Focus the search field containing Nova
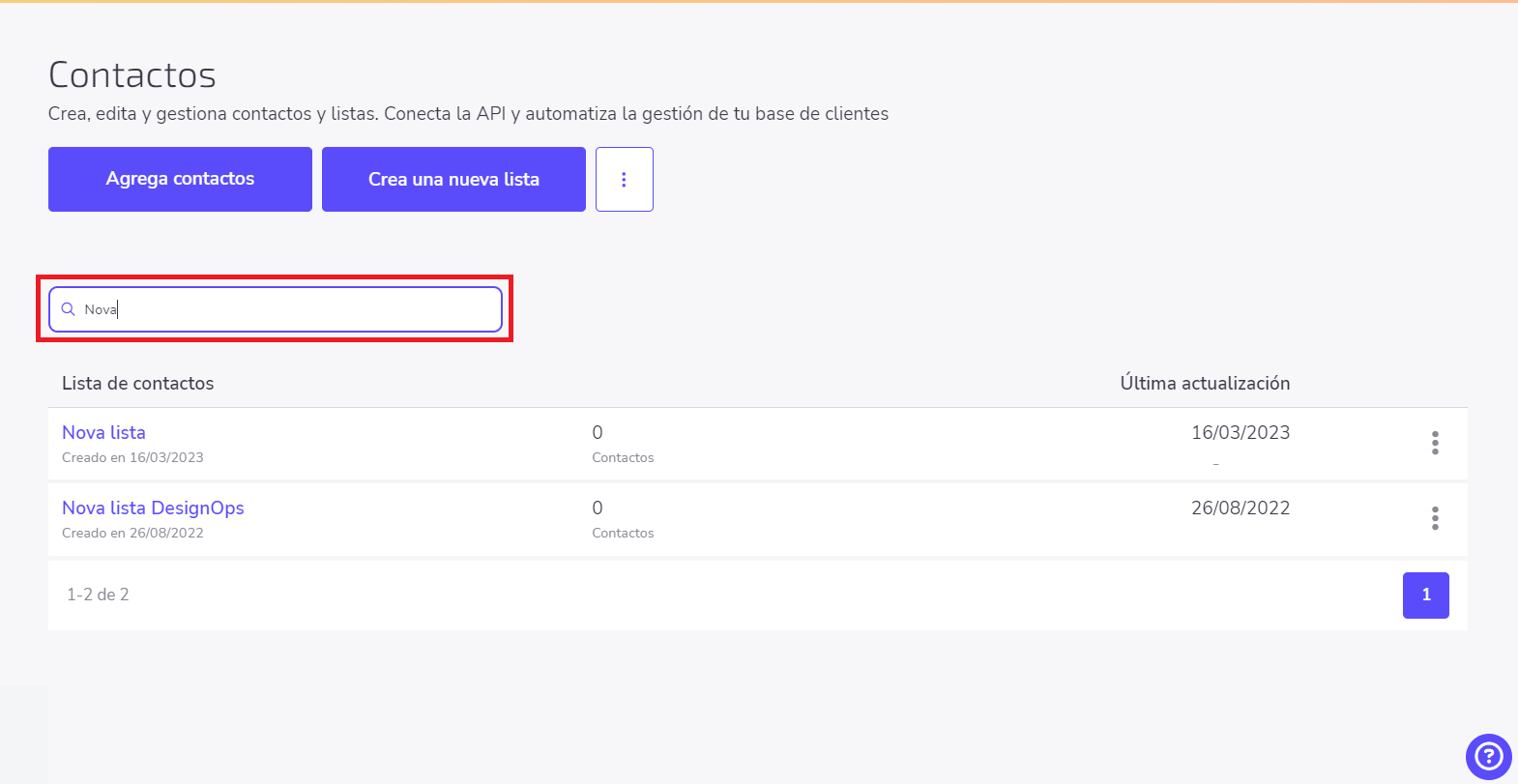The width and height of the screenshot is (1518, 784). click(x=276, y=309)
